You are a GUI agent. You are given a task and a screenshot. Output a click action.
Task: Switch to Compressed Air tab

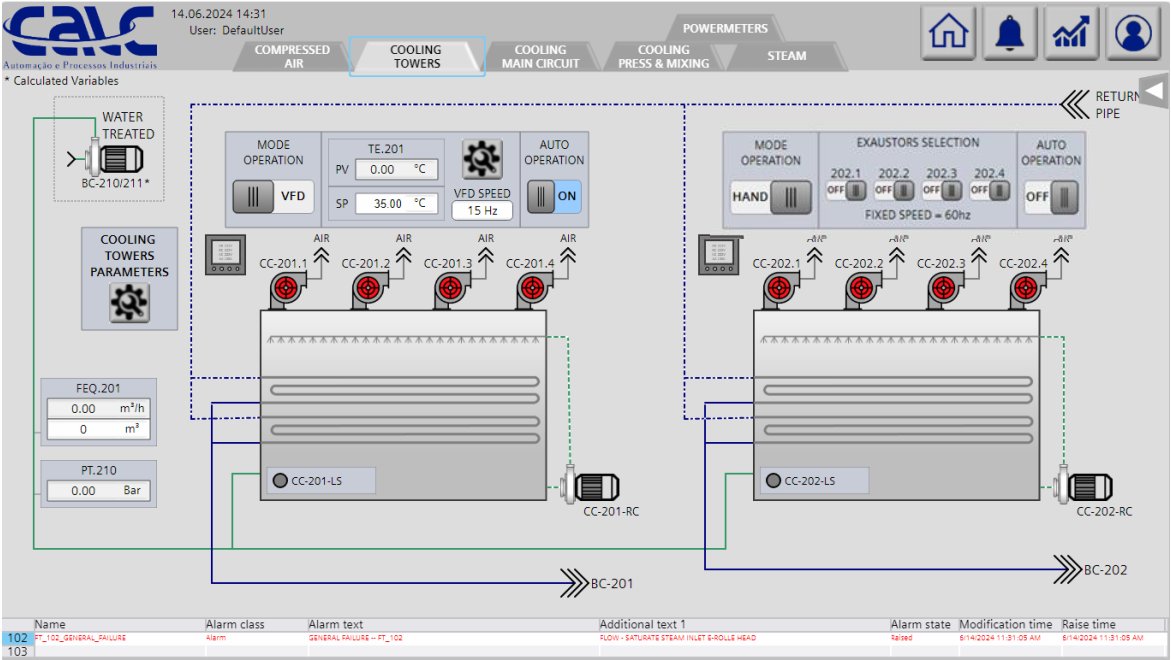click(290, 56)
